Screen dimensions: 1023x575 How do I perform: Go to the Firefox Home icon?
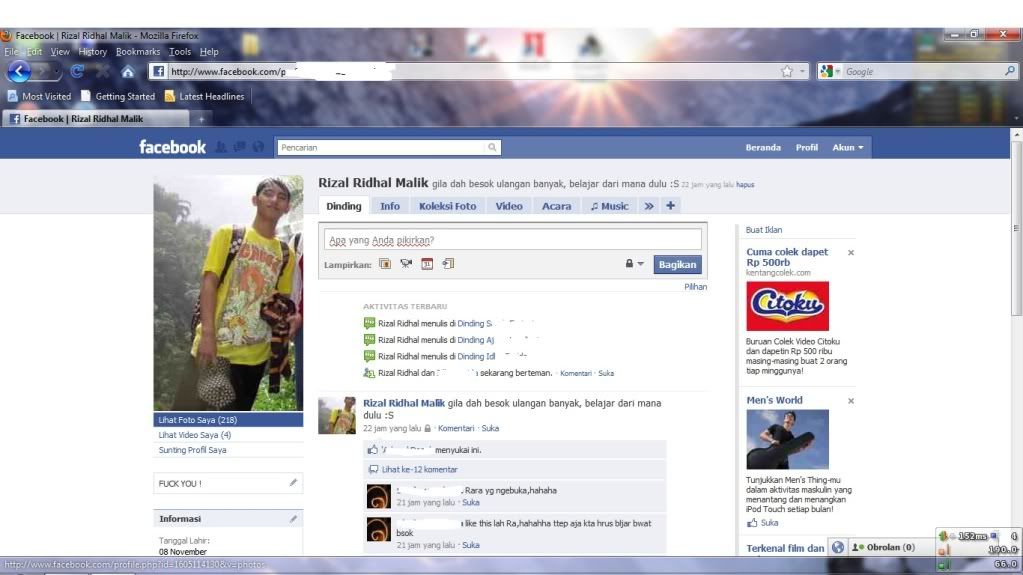tap(128, 72)
